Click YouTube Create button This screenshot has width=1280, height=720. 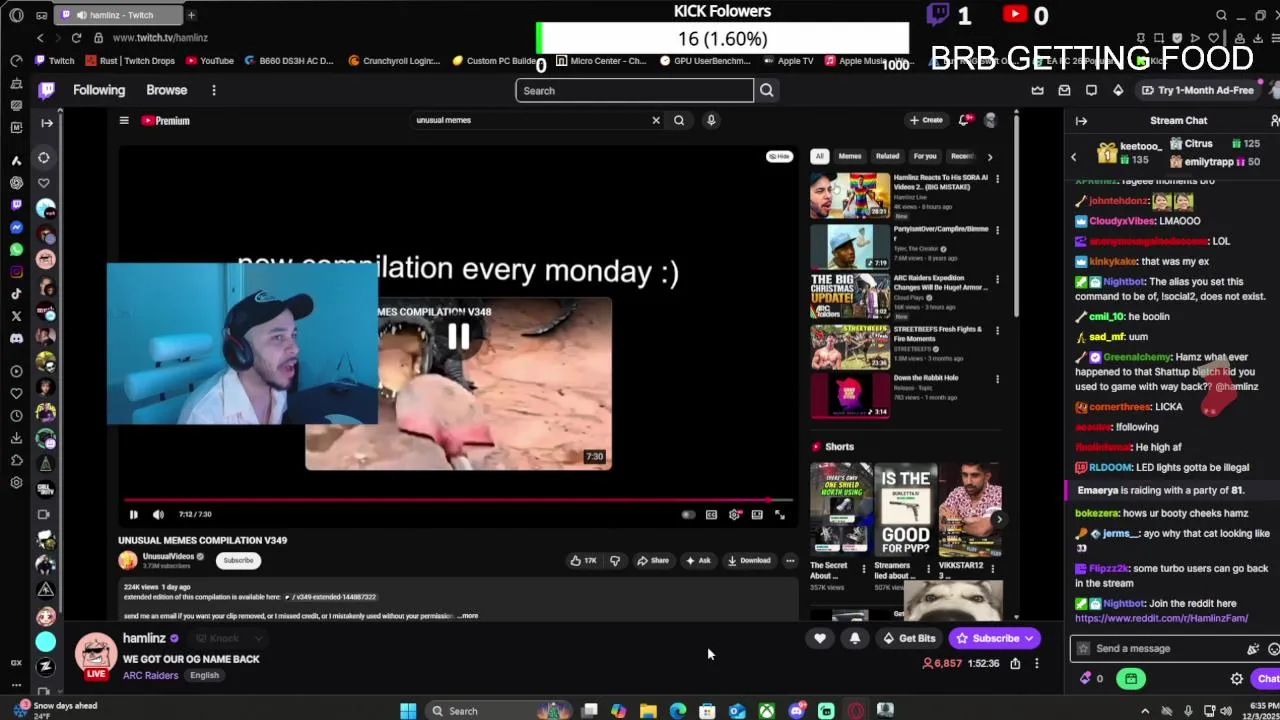[x=926, y=120]
